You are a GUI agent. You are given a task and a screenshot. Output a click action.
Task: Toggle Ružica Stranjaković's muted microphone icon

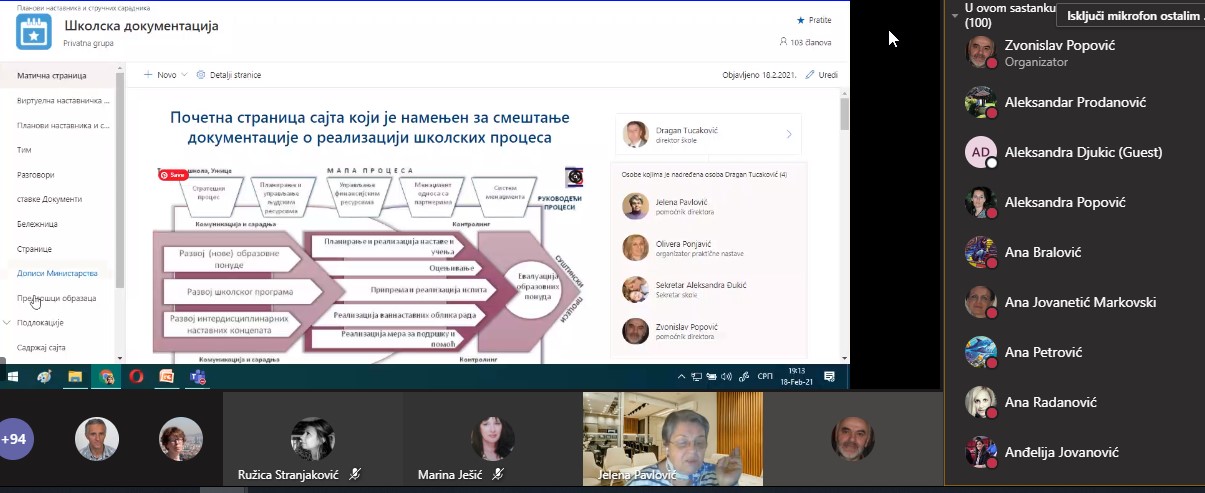pyautogui.click(x=357, y=475)
